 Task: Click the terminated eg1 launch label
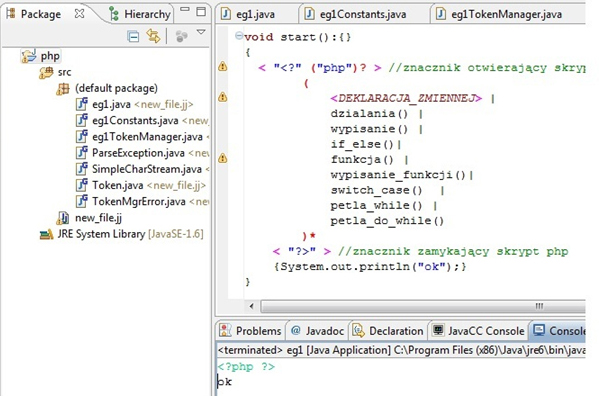[401, 350]
